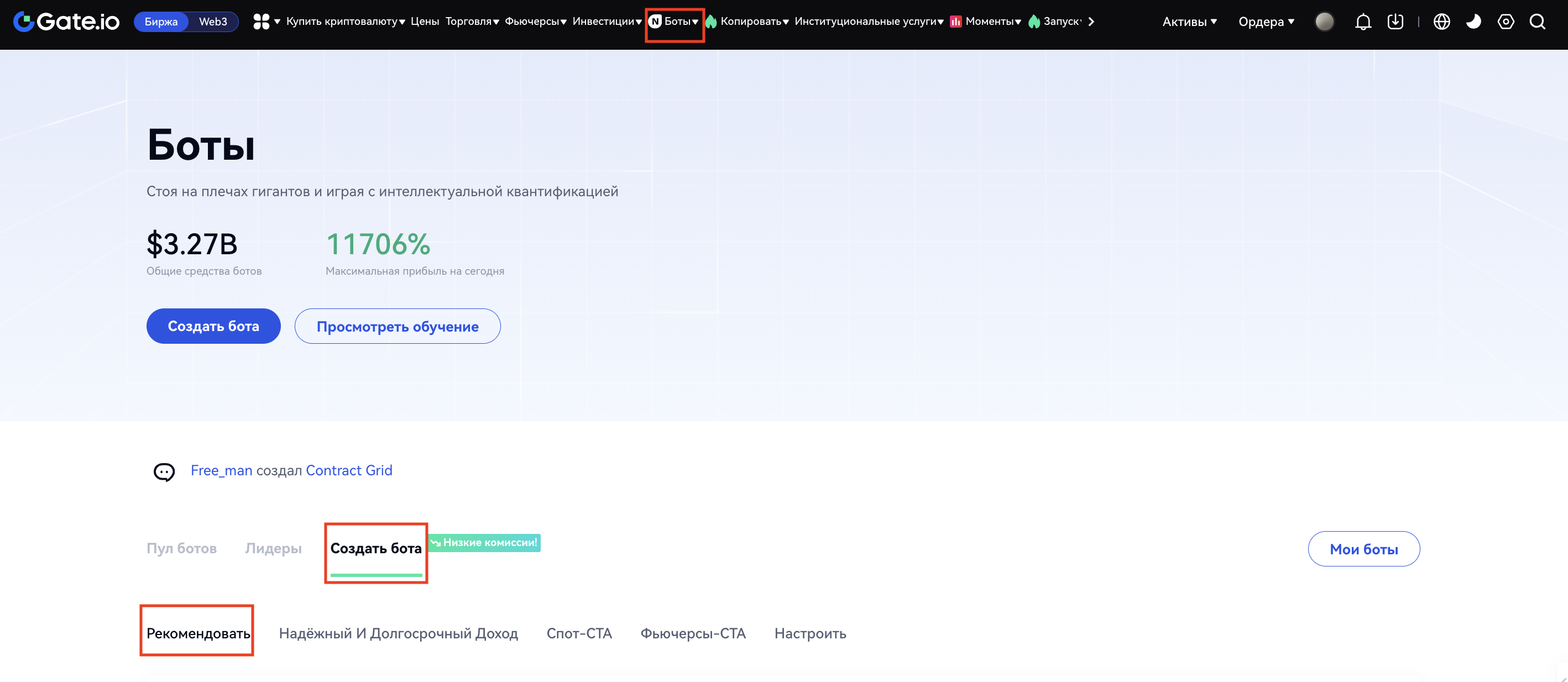Click the chat bubble announcement icon
The width and height of the screenshot is (1568, 682).
(164, 471)
